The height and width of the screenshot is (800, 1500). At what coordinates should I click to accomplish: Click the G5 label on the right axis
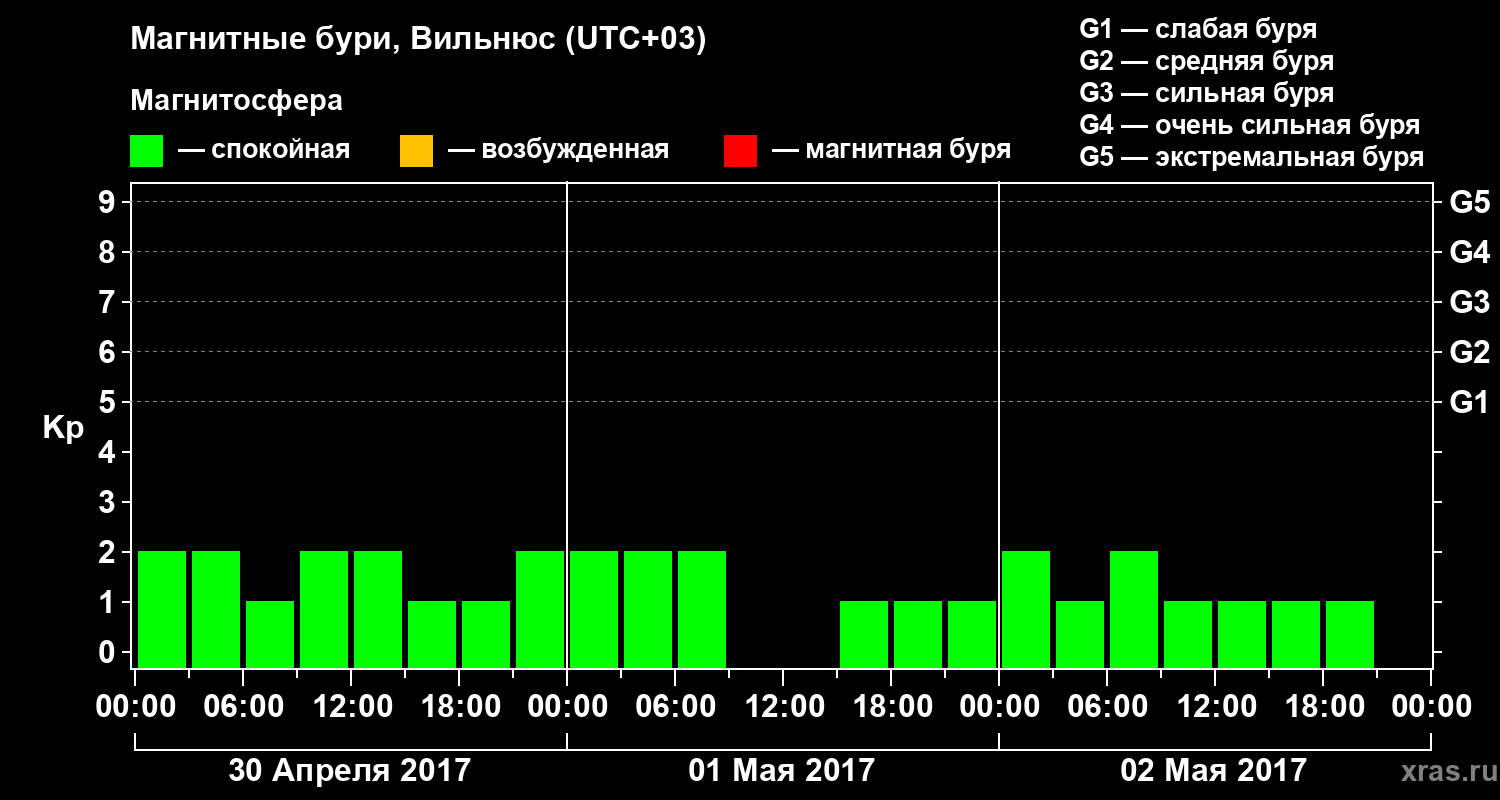click(x=1469, y=203)
